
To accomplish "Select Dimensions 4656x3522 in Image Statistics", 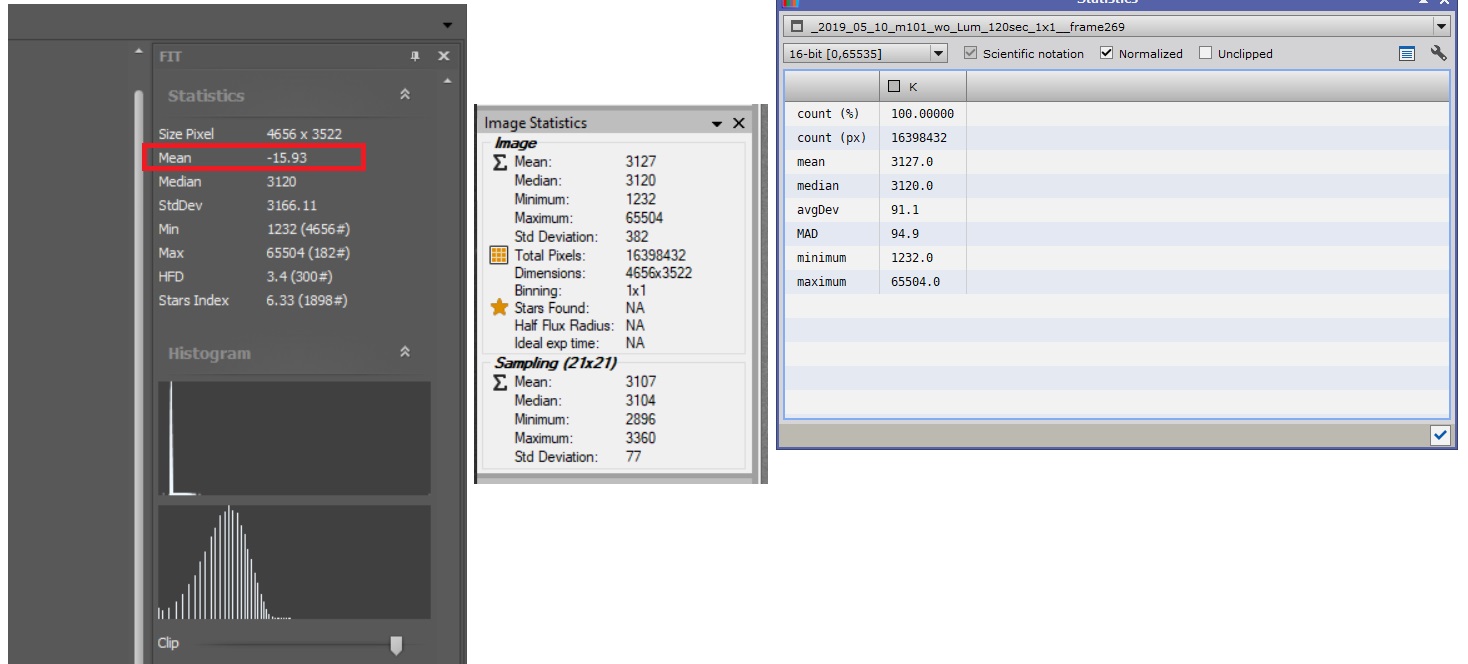I will click(x=658, y=273).
